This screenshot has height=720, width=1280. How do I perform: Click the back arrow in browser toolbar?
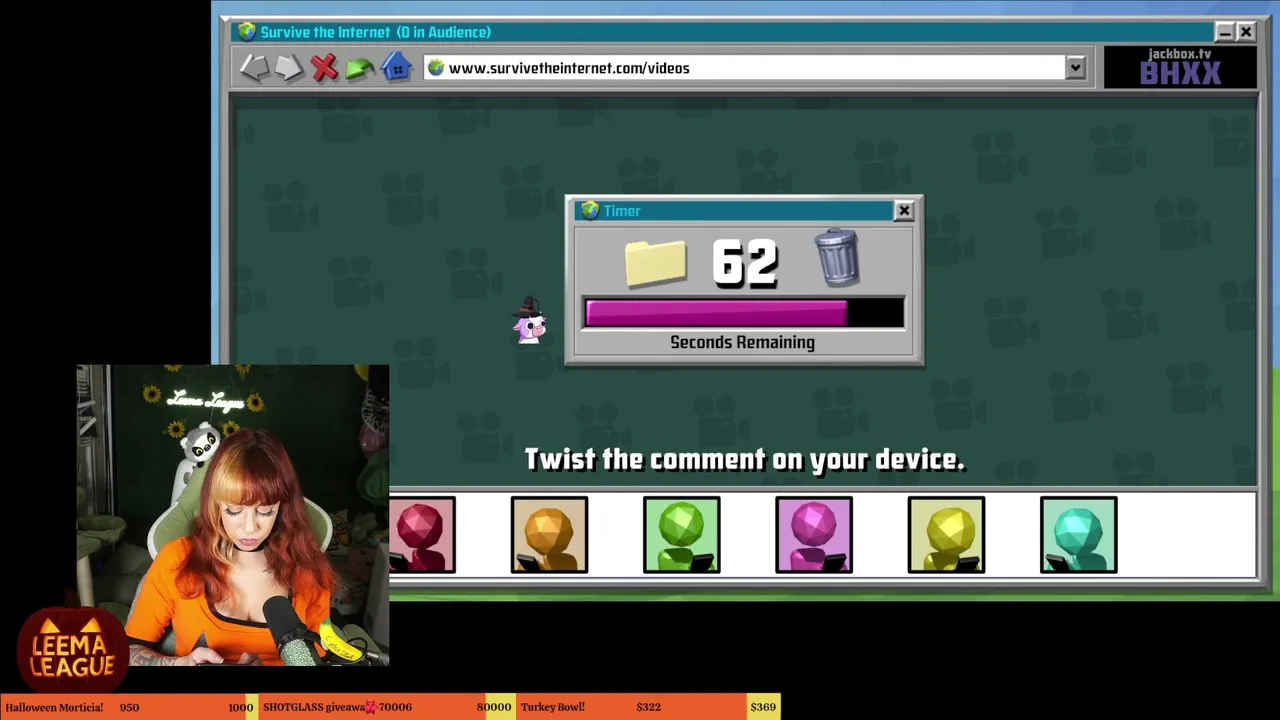click(x=253, y=68)
